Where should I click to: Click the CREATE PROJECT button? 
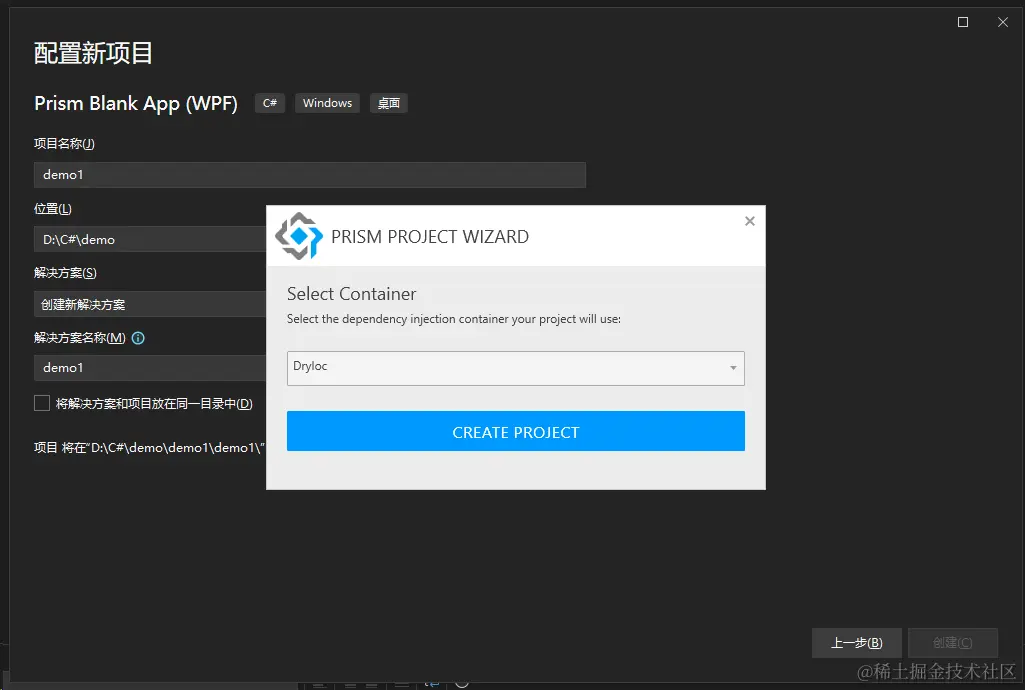pos(515,431)
